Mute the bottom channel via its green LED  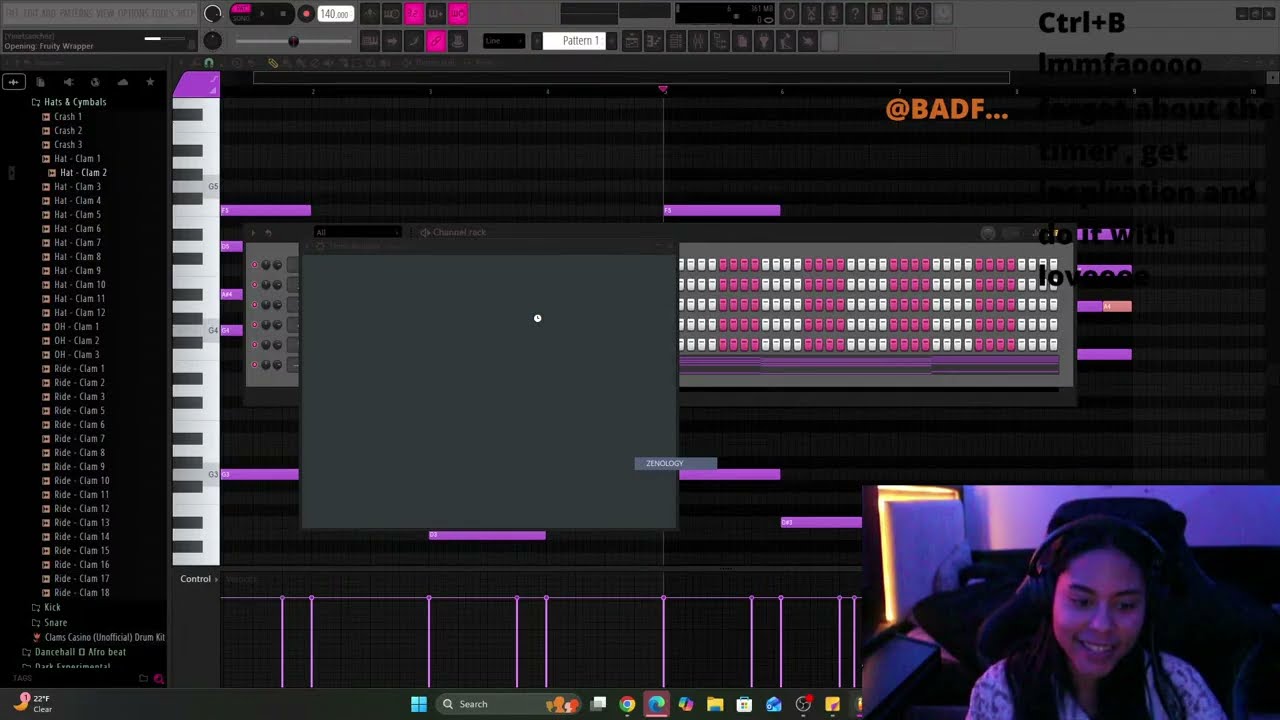point(254,365)
